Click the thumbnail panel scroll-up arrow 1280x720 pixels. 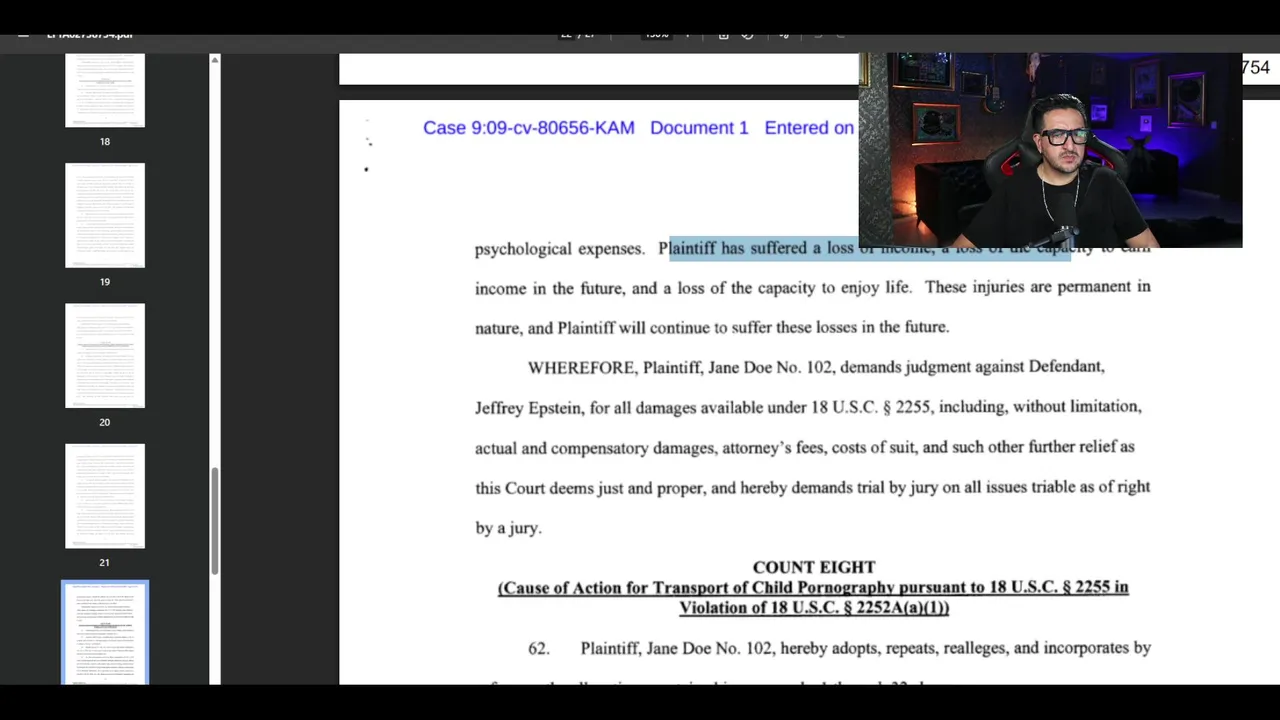click(214, 61)
